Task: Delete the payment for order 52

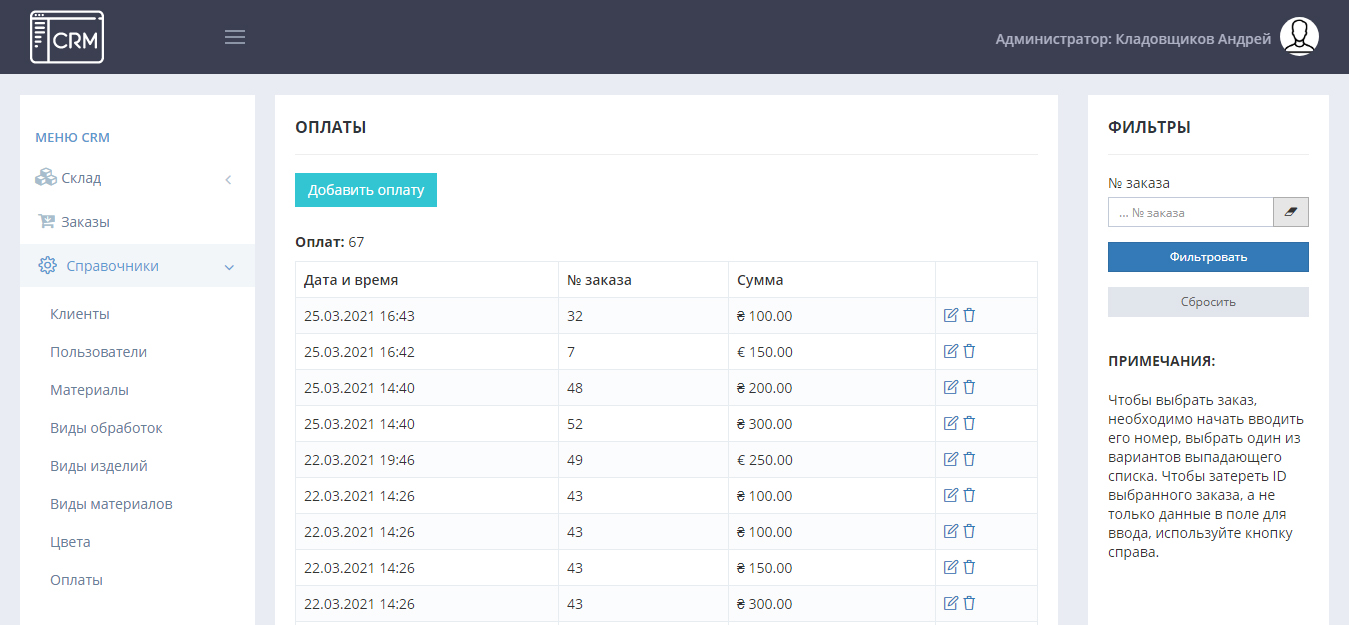Action: tap(969, 423)
